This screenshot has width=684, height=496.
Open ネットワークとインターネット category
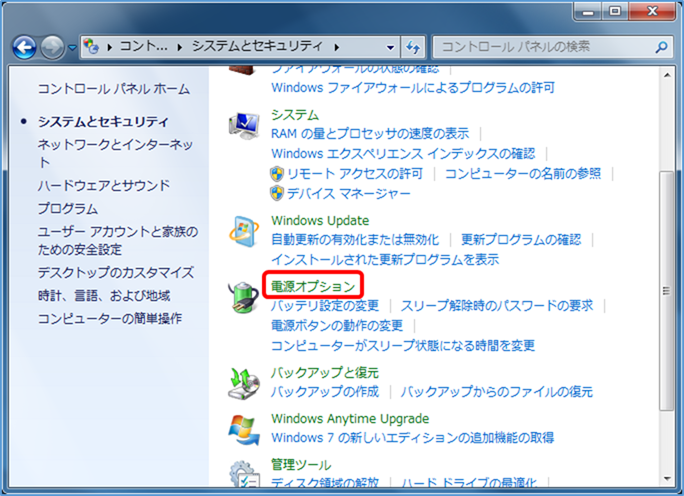tap(115, 153)
